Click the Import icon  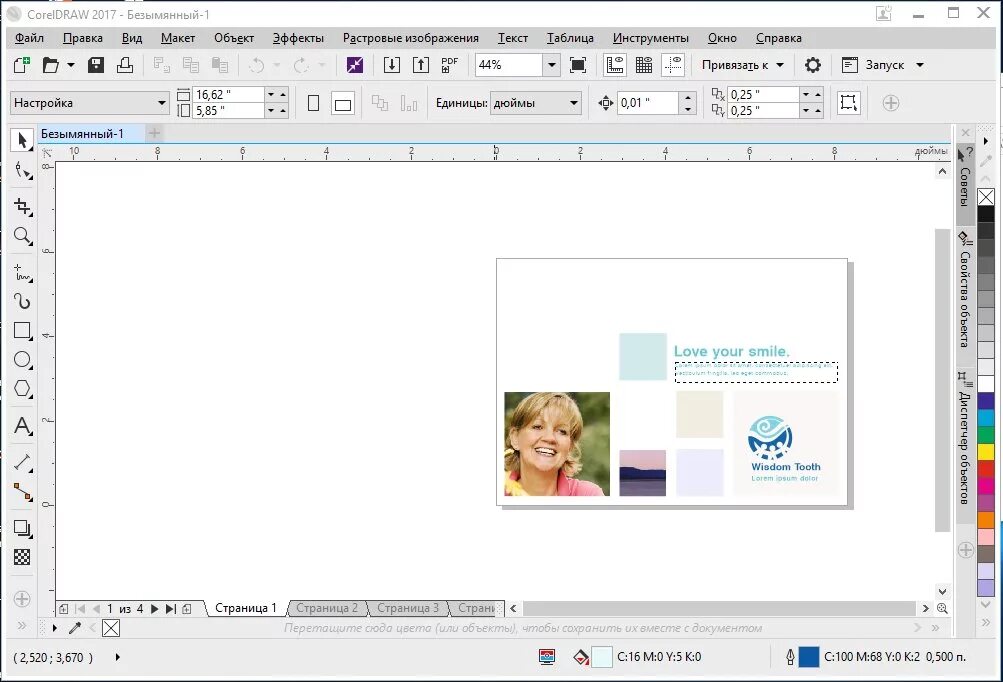click(x=391, y=65)
